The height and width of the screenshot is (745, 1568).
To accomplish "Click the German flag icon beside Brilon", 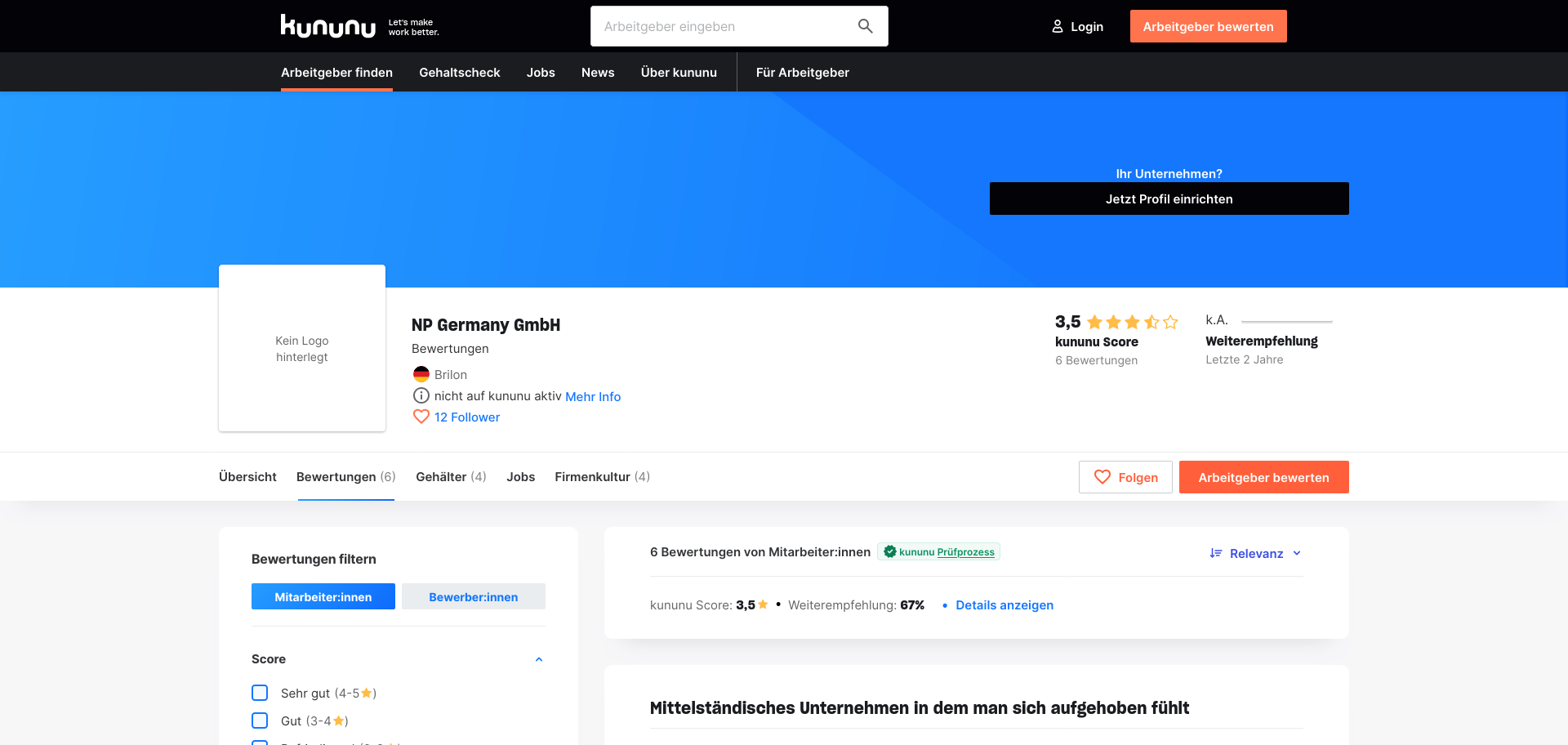I will pyautogui.click(x=421, y=374).
